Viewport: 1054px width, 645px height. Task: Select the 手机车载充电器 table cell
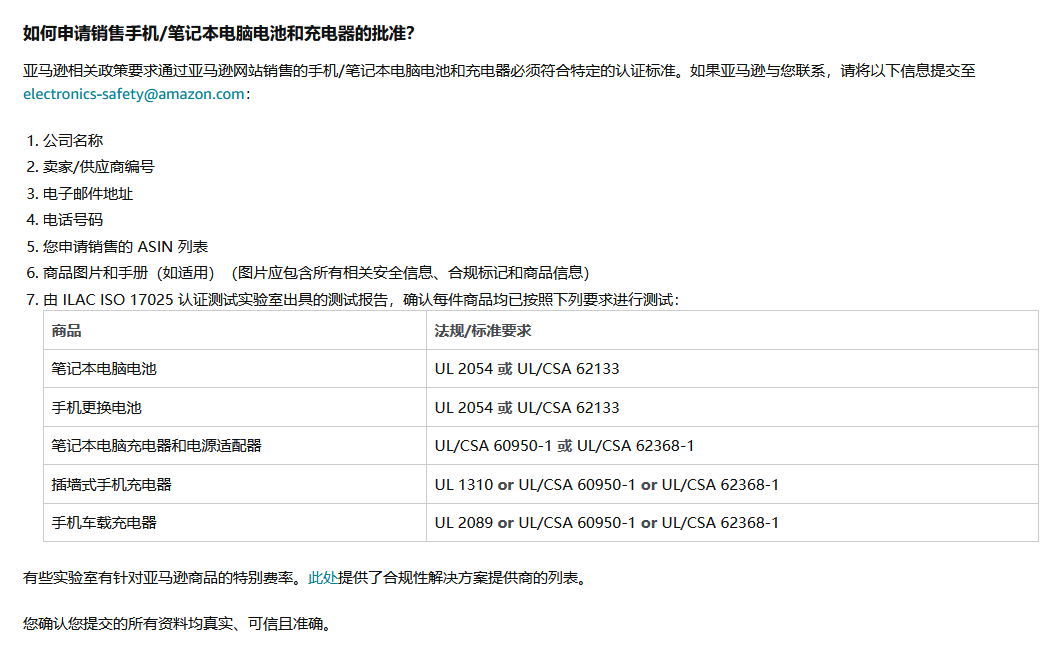pos(235,523)
